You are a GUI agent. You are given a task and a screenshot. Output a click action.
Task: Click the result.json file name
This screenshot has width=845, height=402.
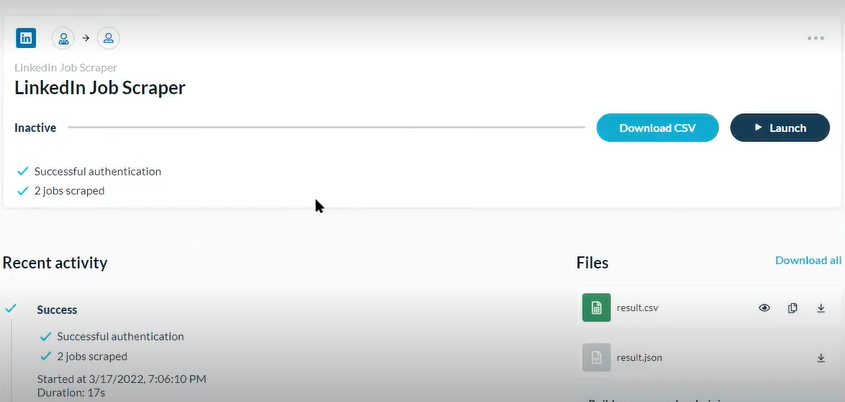pos(640,358)
